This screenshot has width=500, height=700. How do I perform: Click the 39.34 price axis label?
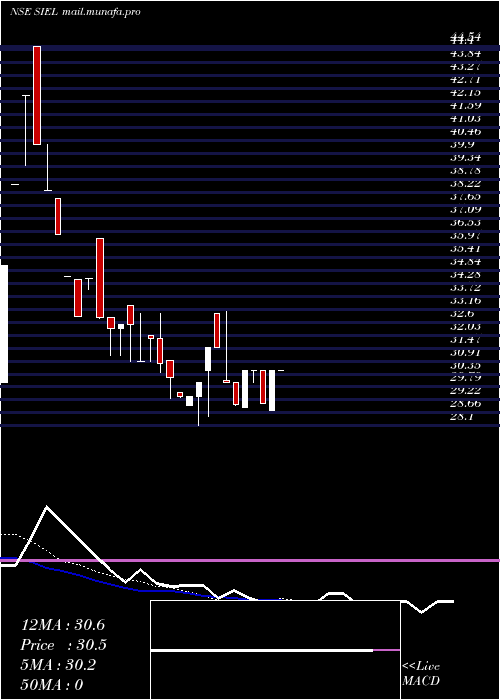[x=465, y=158]
